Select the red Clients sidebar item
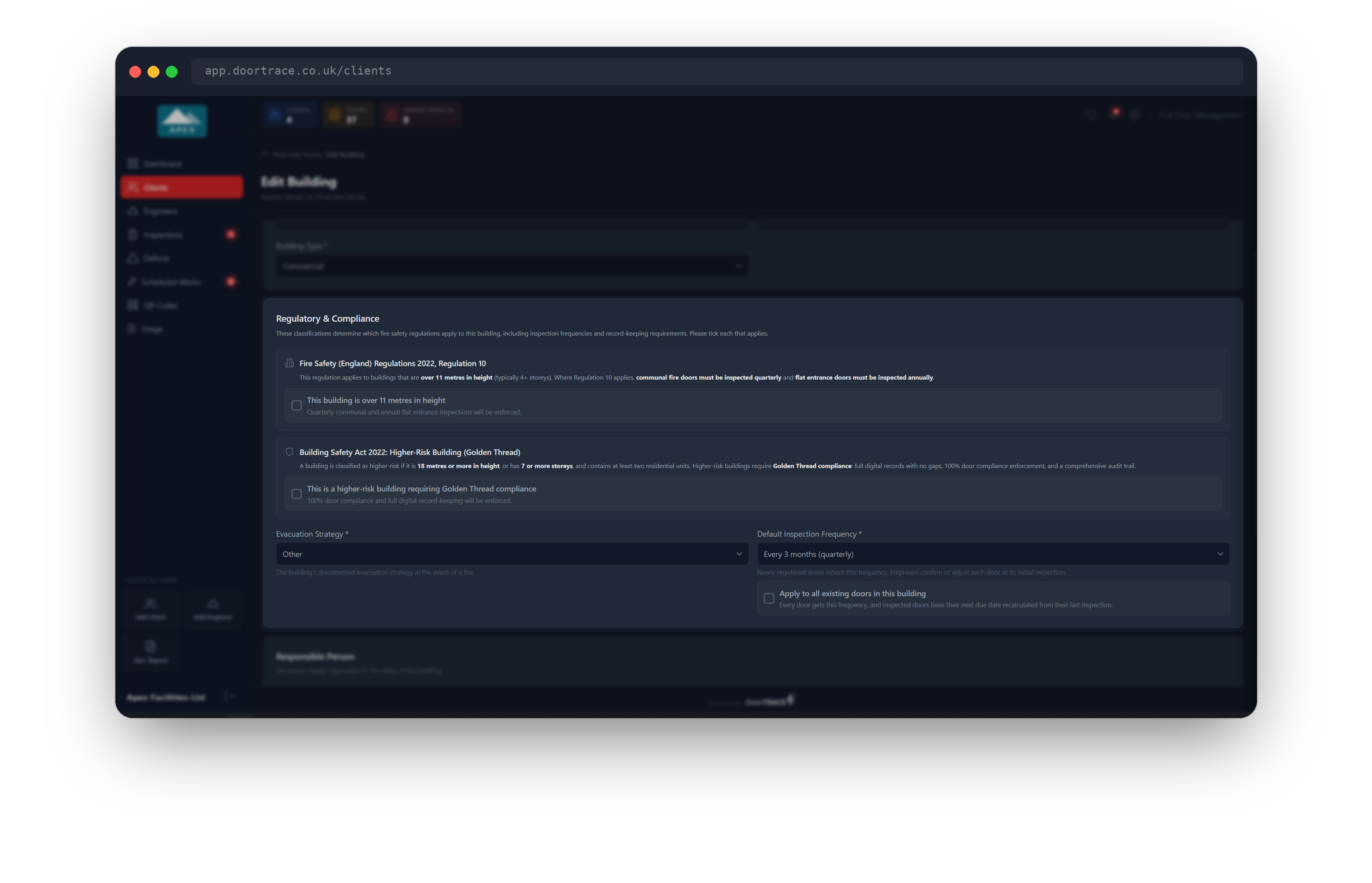Screen dimensions: 1372x883 pyautogui.click(x=182, y=188)
